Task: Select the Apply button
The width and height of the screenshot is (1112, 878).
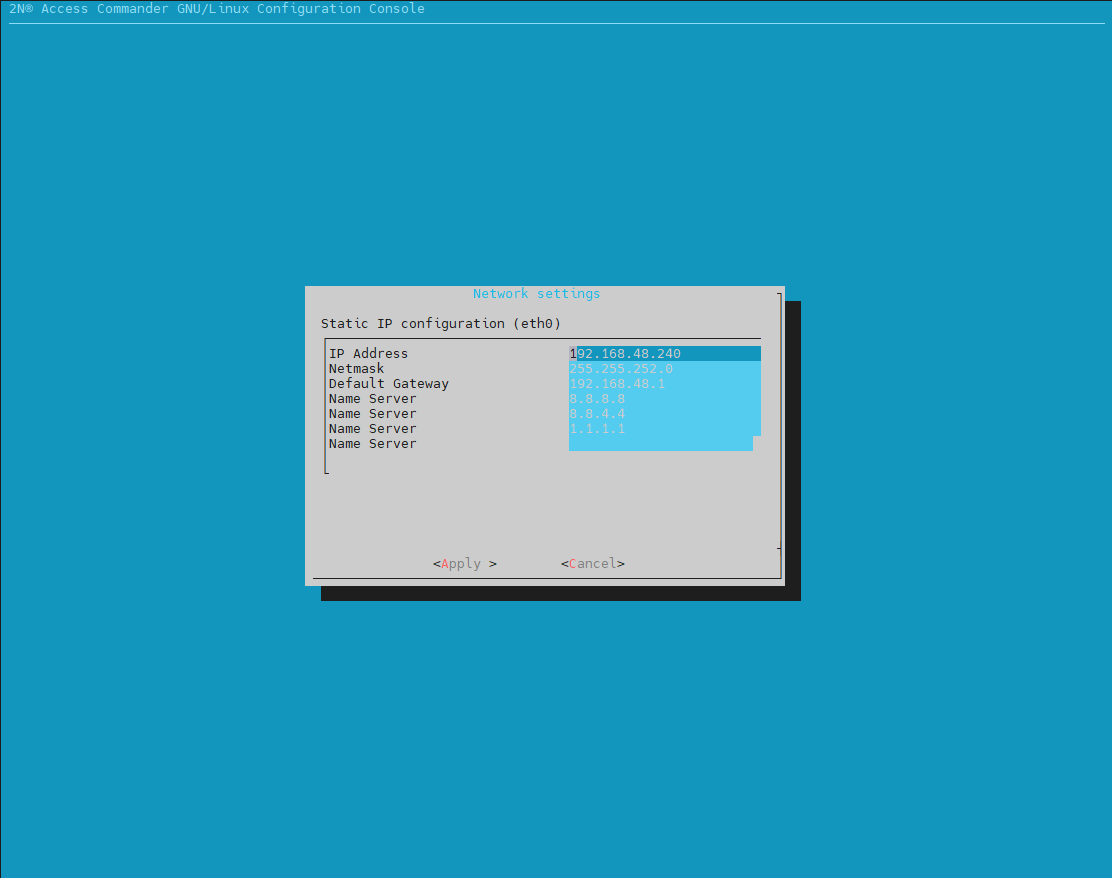Action: [465, 564]
